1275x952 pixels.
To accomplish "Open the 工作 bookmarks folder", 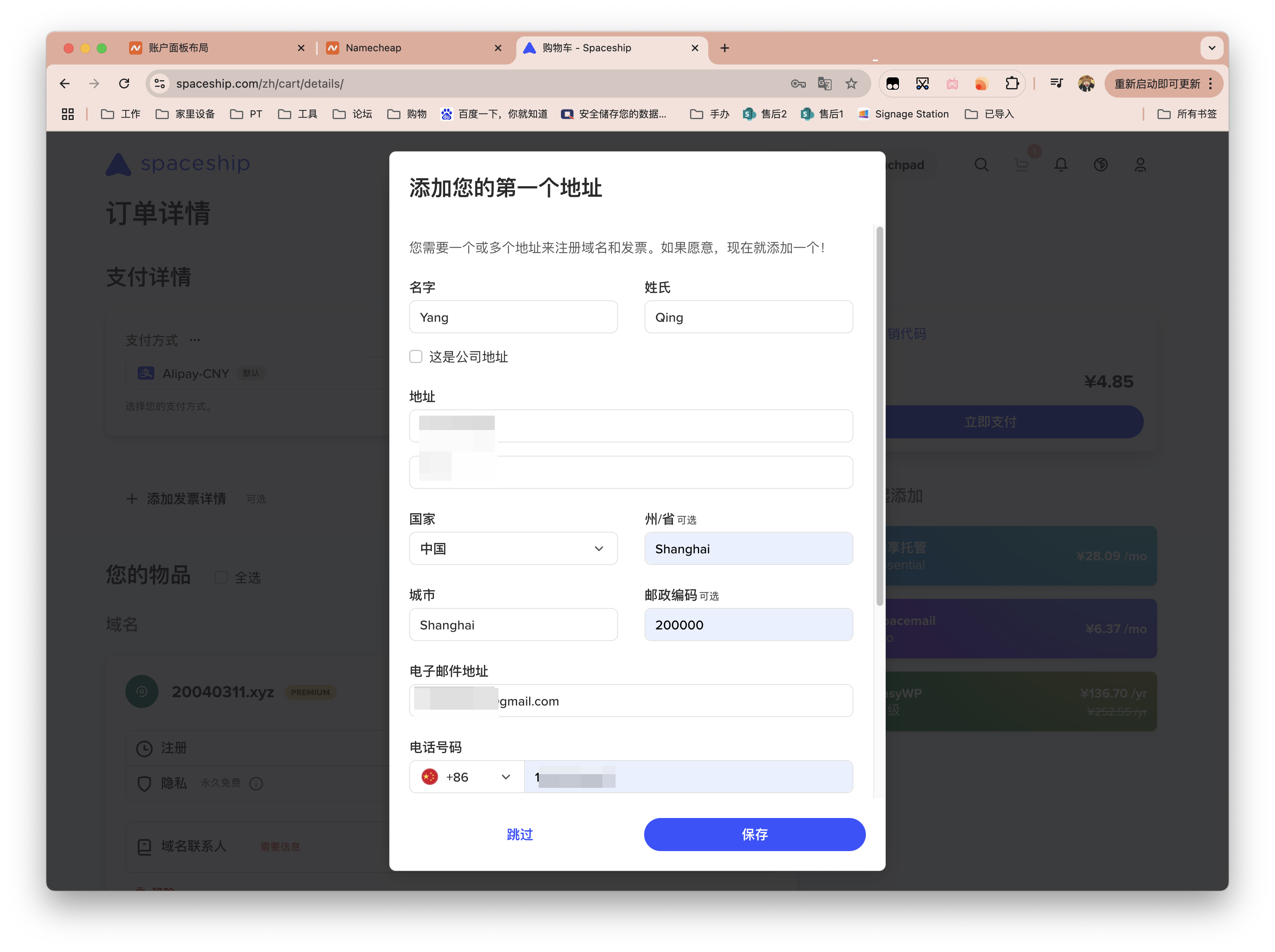I will pyautogui.click(x=120, y=114).
